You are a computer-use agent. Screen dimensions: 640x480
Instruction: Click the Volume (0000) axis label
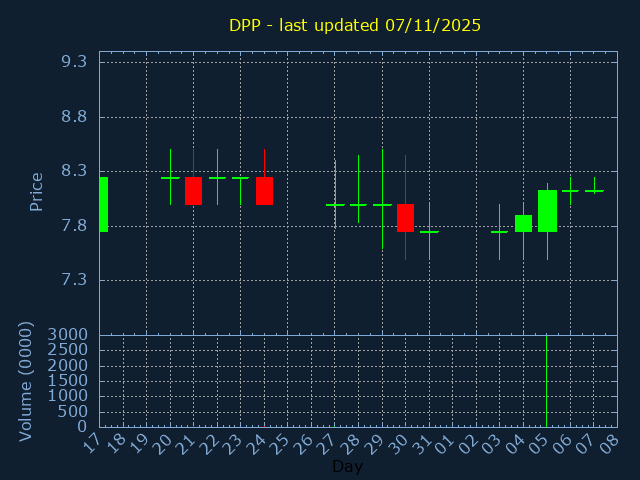click(x=27, y=381)
